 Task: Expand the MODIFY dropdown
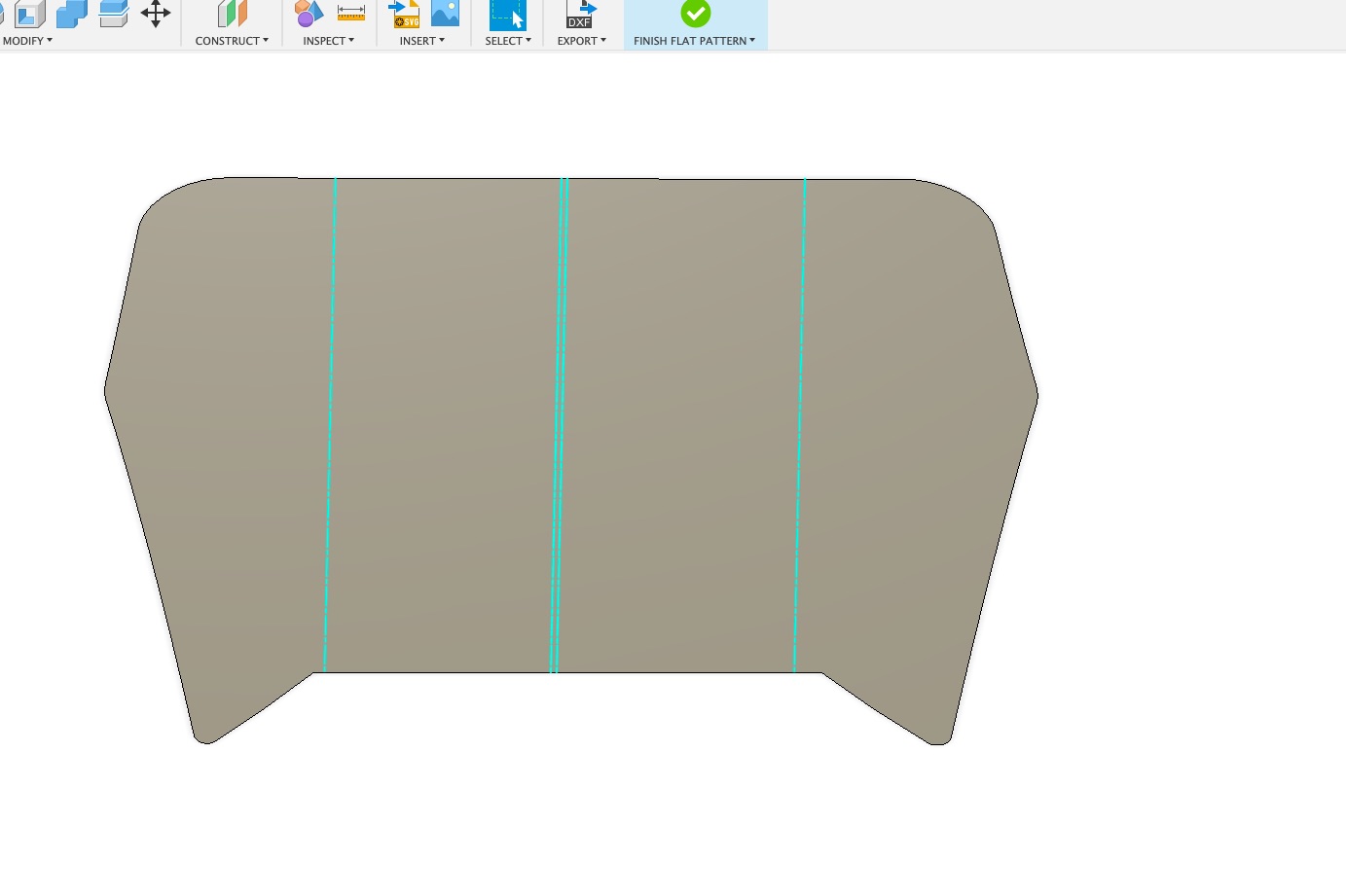pos(26,41)
